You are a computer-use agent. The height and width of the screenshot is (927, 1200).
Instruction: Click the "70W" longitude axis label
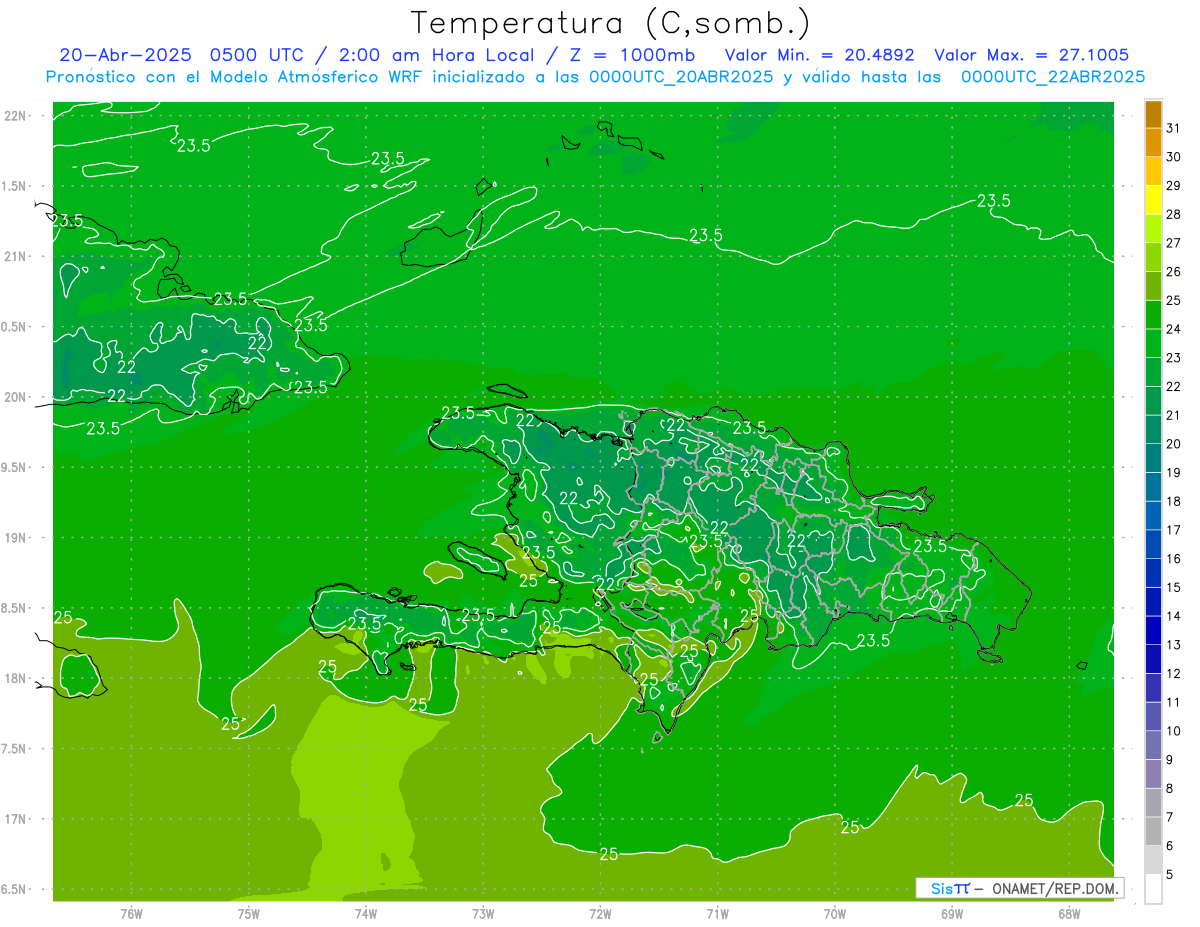coord(835,913)
